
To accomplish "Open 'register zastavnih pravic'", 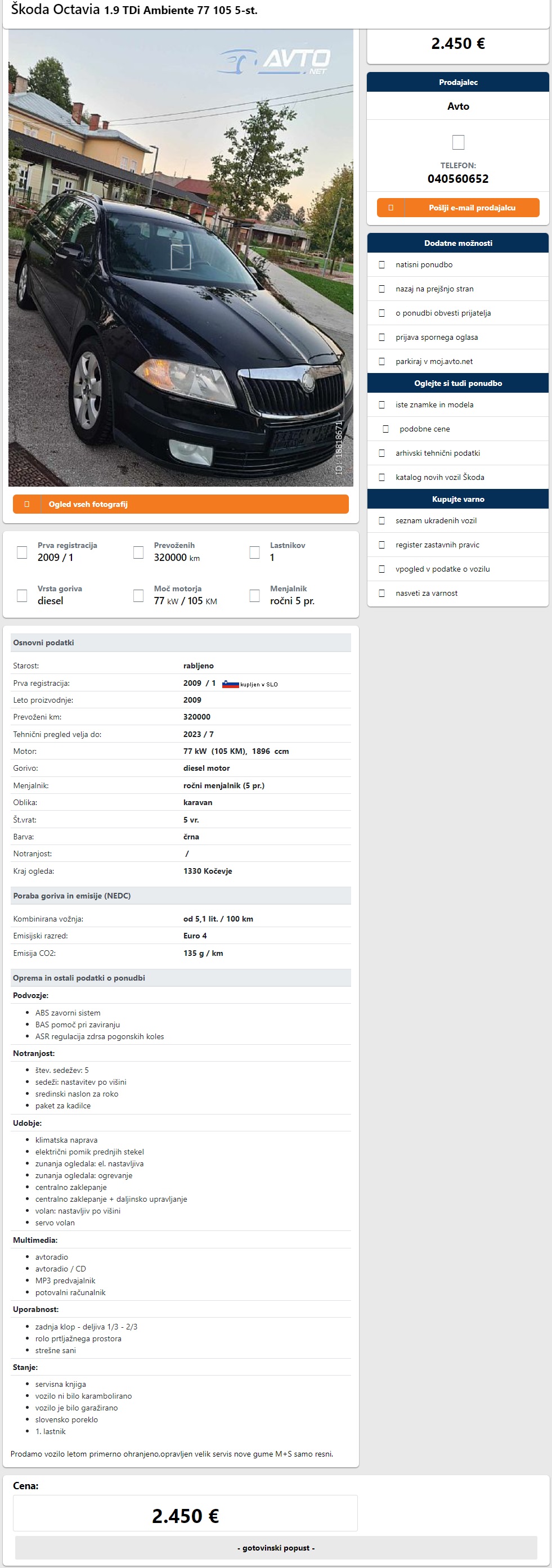I will (x=437, y=545).
